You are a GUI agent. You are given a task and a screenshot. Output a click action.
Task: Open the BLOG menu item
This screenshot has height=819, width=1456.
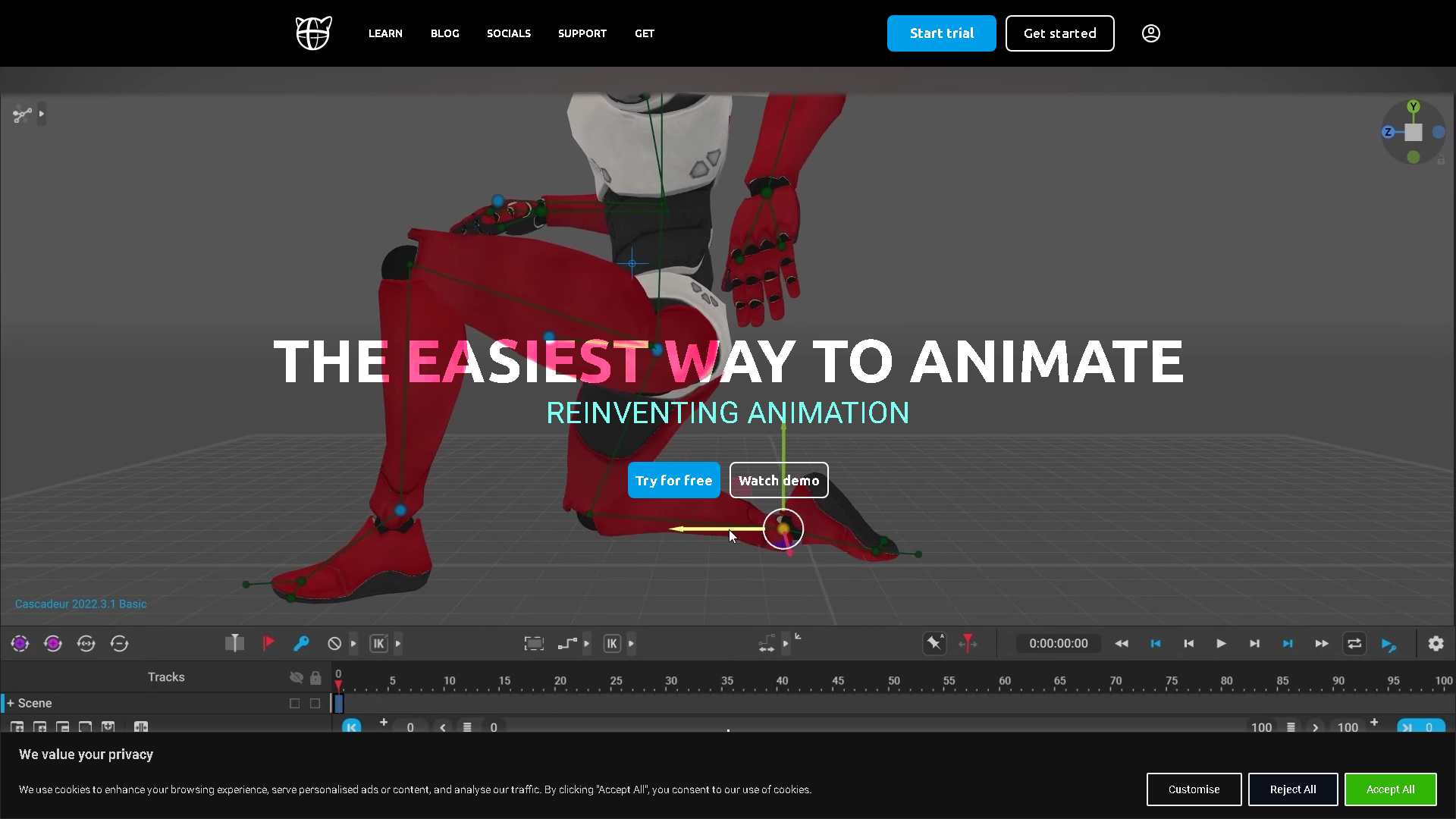444,33
